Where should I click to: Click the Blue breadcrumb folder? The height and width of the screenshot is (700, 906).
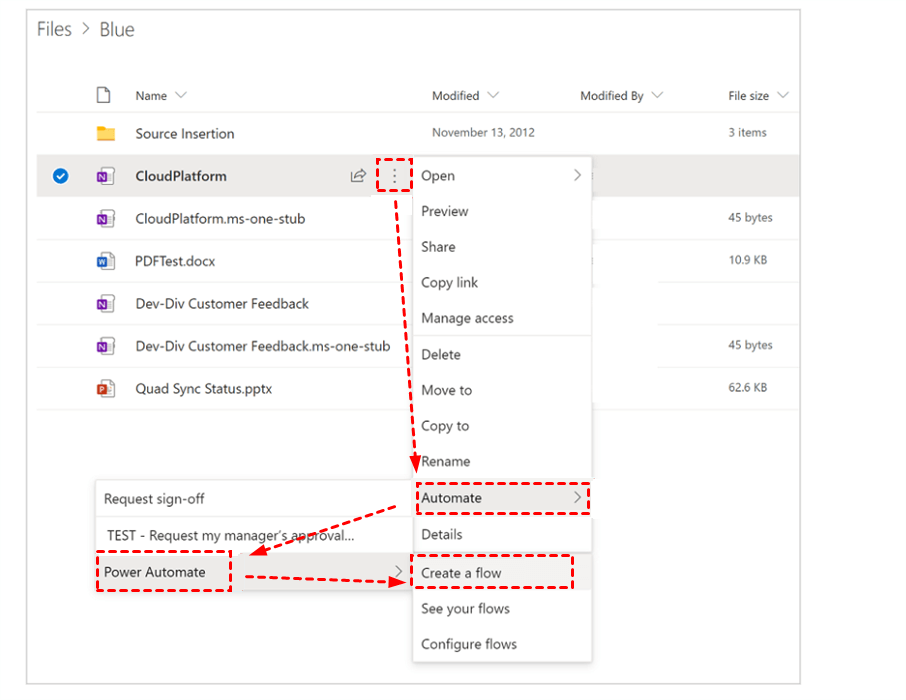pos(117,29)
